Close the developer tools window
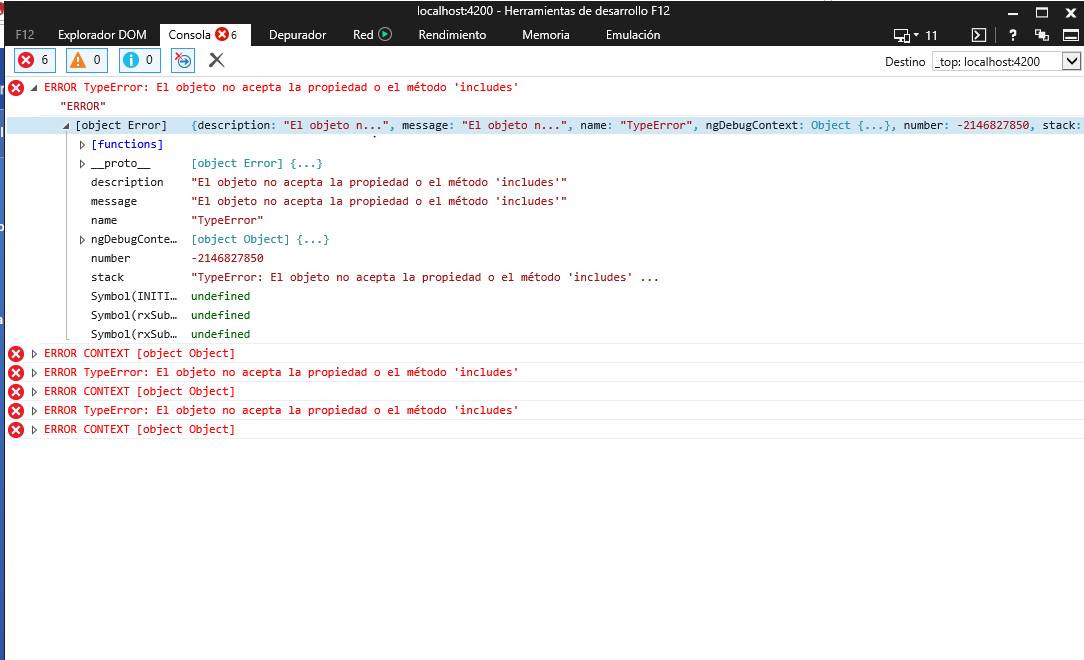1084x660 pixels. (1071, 12)
